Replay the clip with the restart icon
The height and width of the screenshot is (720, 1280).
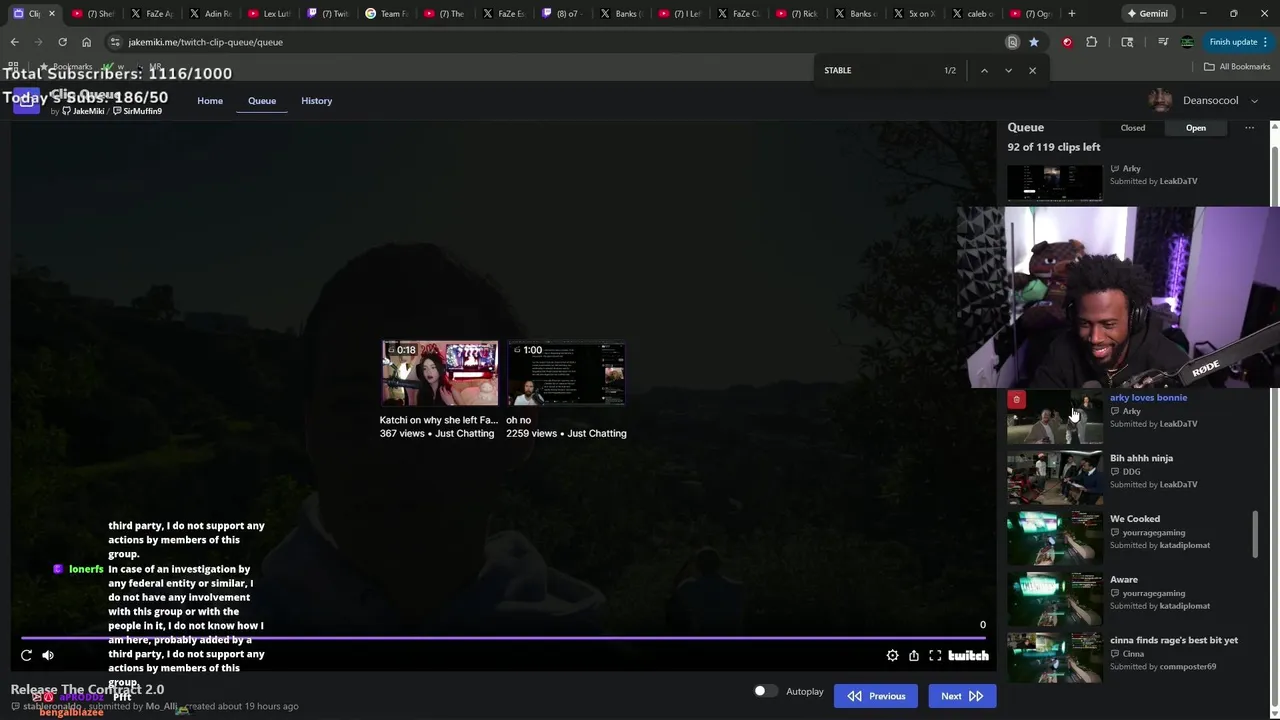(26, 655)
